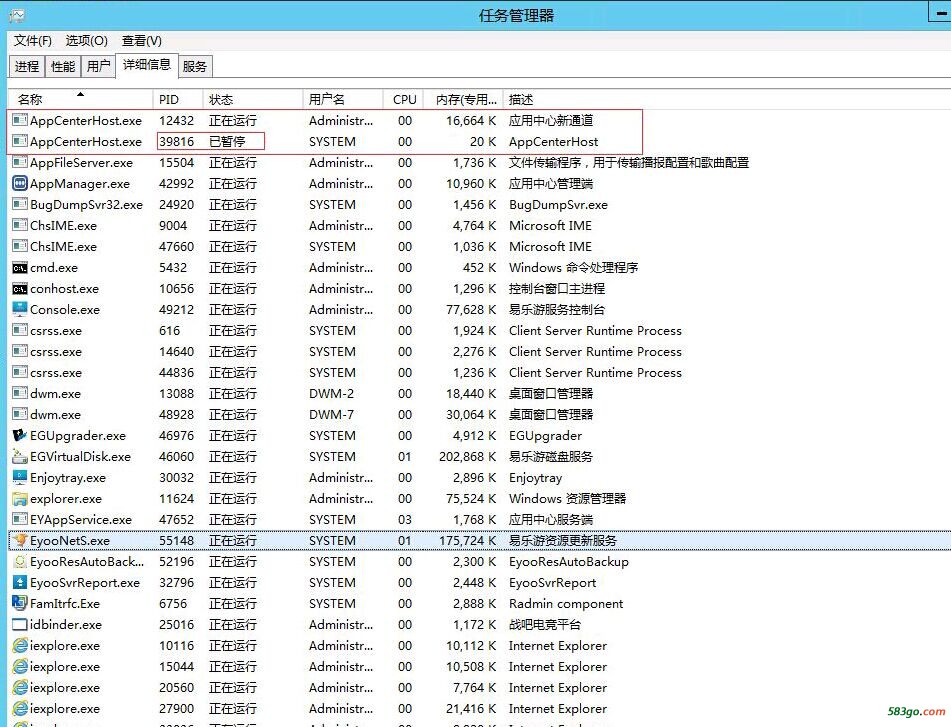
Task: Click the idbinder.exe process icon
Action: tap(20, 625)
